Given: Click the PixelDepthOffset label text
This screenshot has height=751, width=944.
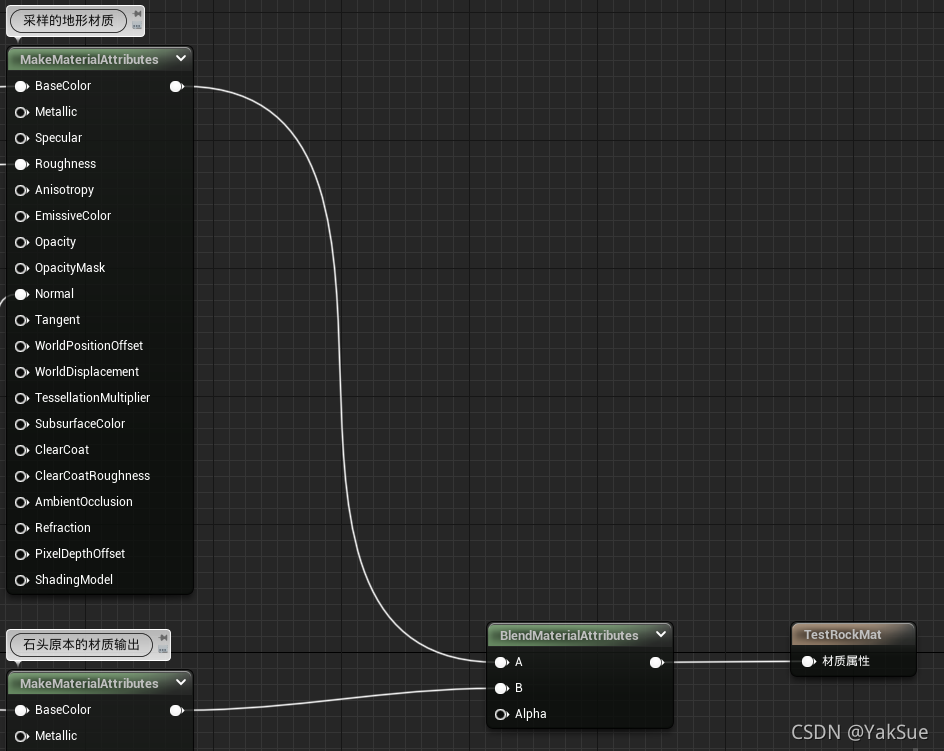Looking at the screenshot, I should (x=79, y=553).
